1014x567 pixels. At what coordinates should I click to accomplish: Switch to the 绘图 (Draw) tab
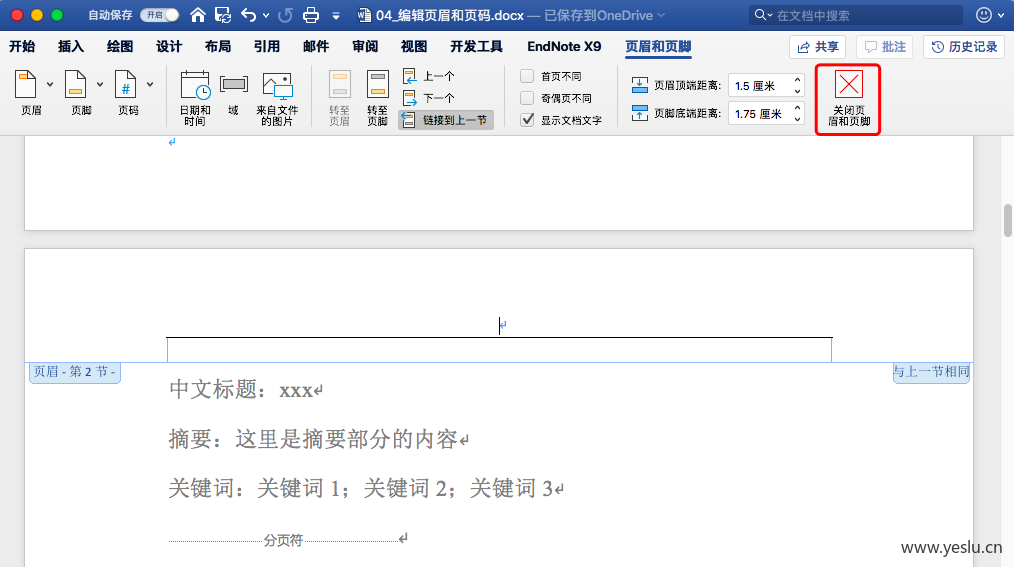[120, 47]
